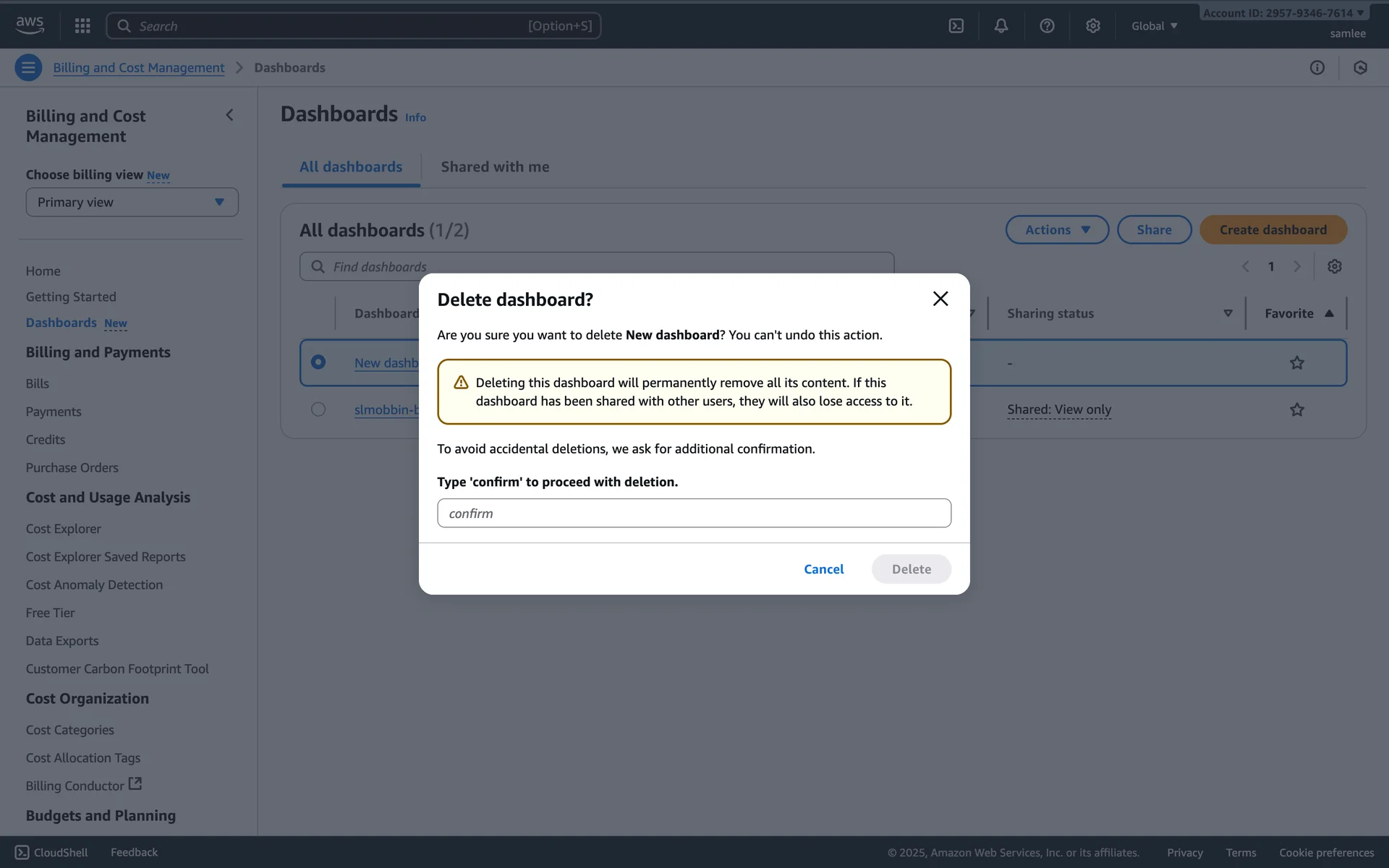The image size is (1389, 868).
Task: Open the Primary view billing dropdown
Action: point(132,203)
